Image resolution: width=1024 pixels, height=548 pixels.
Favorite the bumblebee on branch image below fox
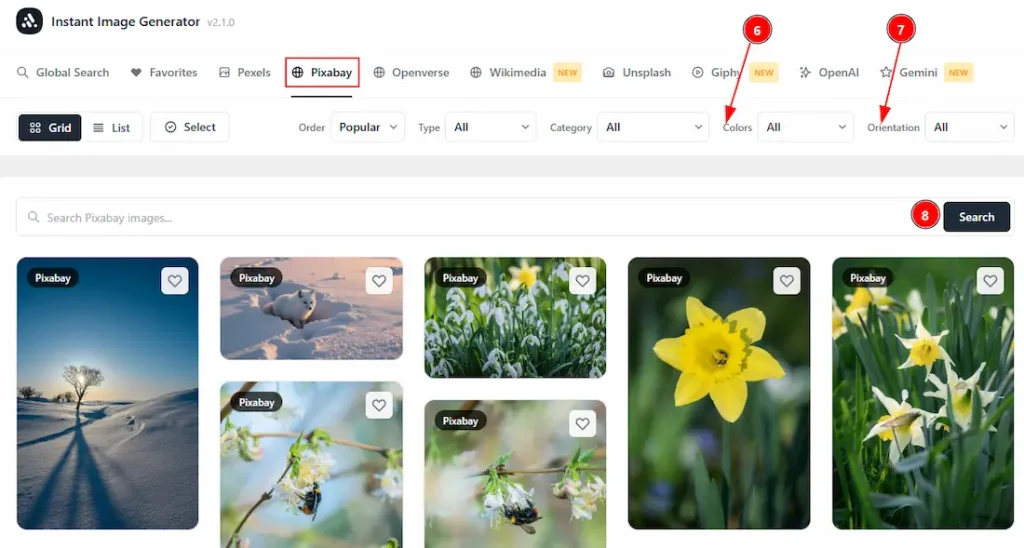379,405
